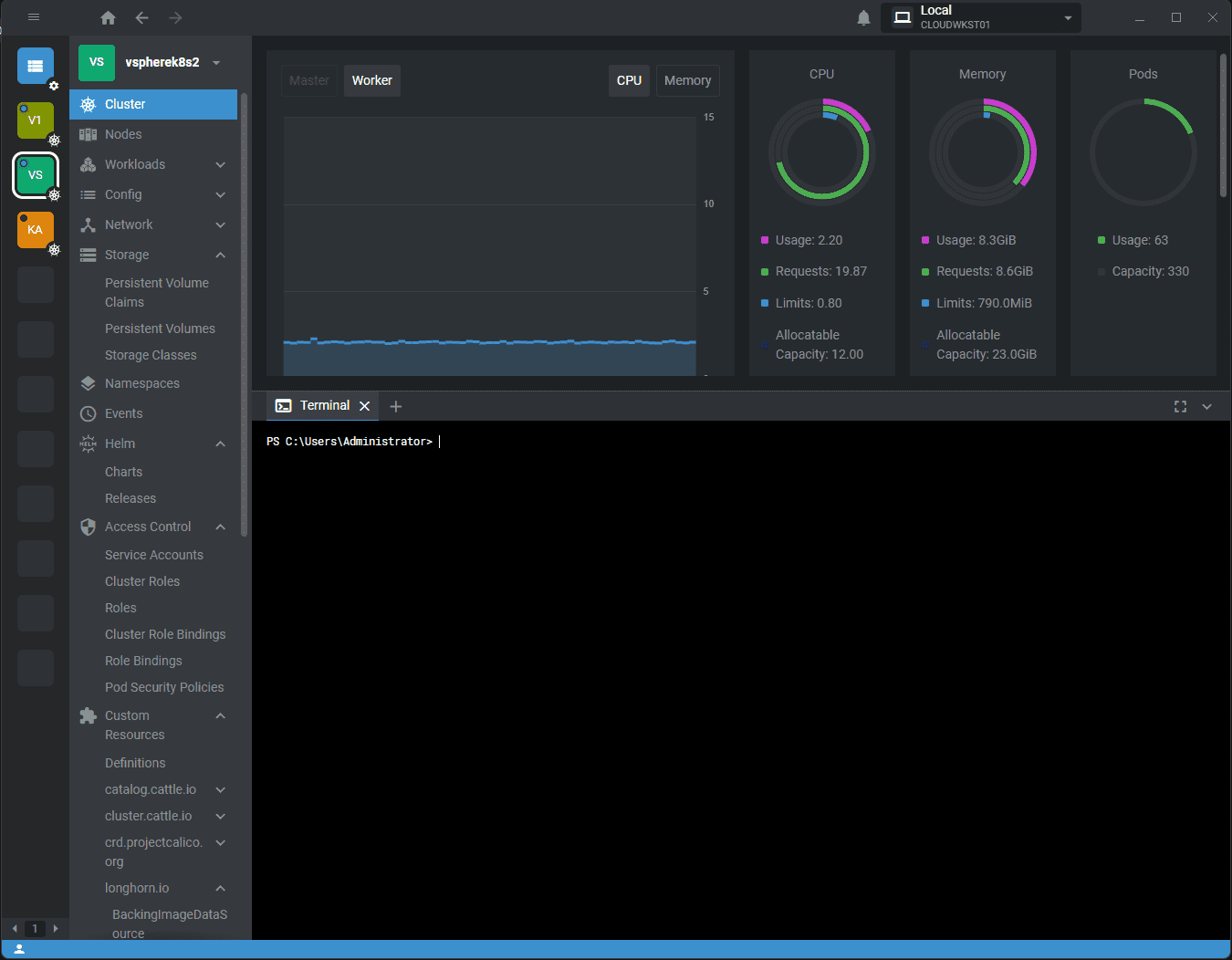Select the KA cluster icon in the left rail
This screenshot has width=1232, height=960.
[35, 229]
